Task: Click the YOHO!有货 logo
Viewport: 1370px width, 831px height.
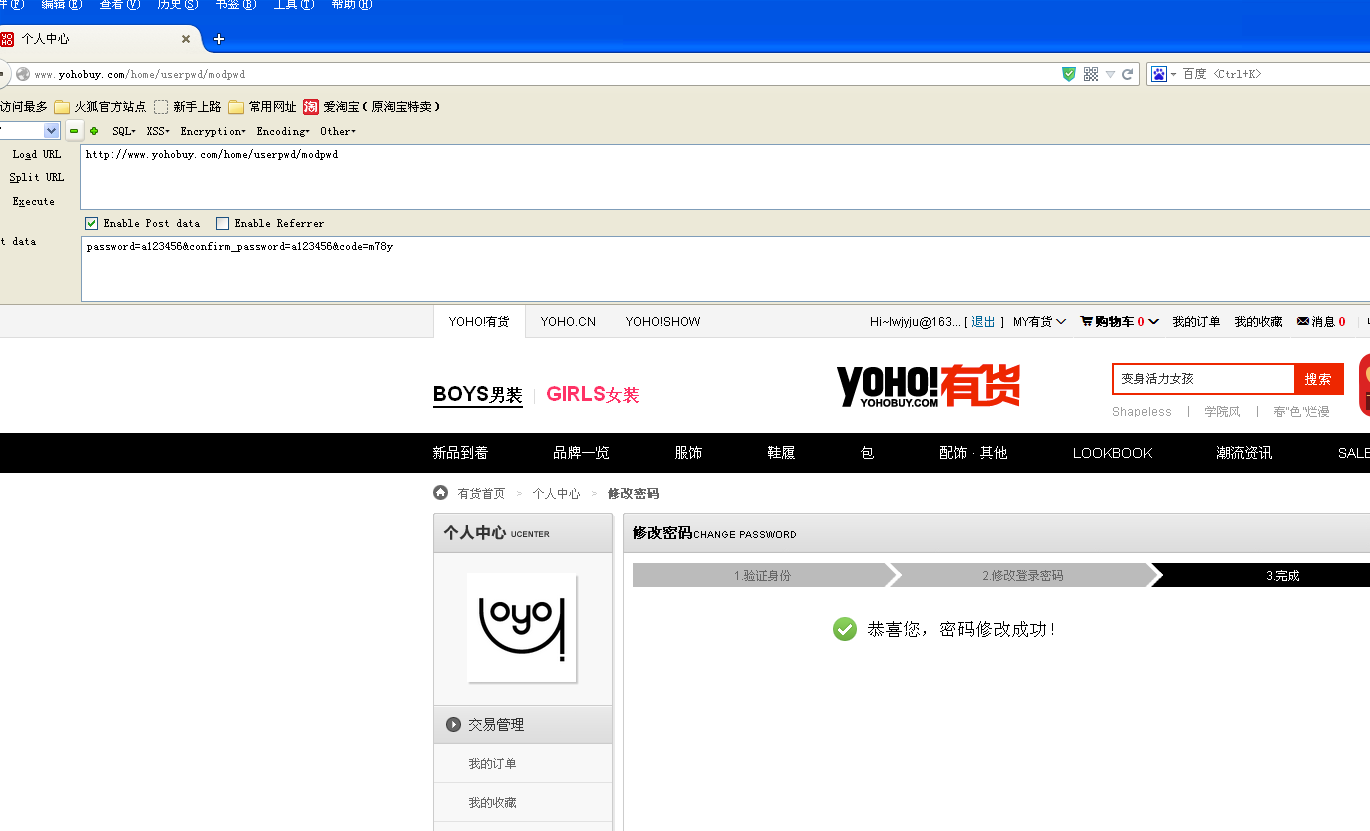Action: click(928, 386)
